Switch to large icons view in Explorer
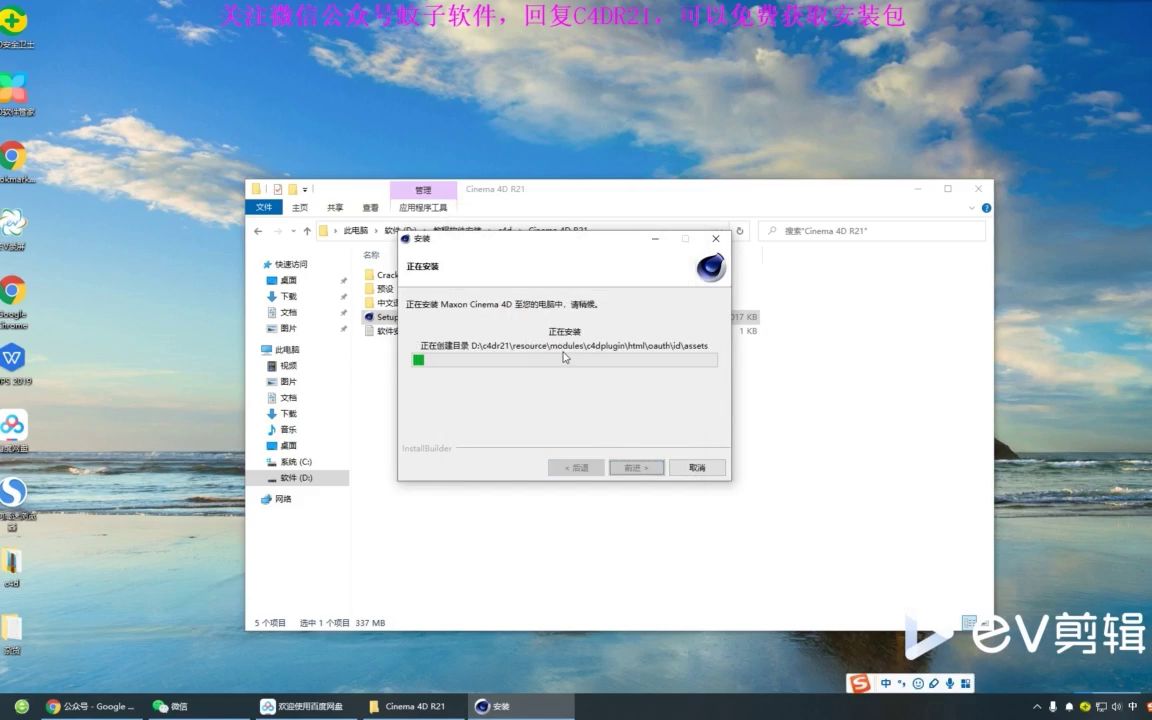 [x=984, y=622]
